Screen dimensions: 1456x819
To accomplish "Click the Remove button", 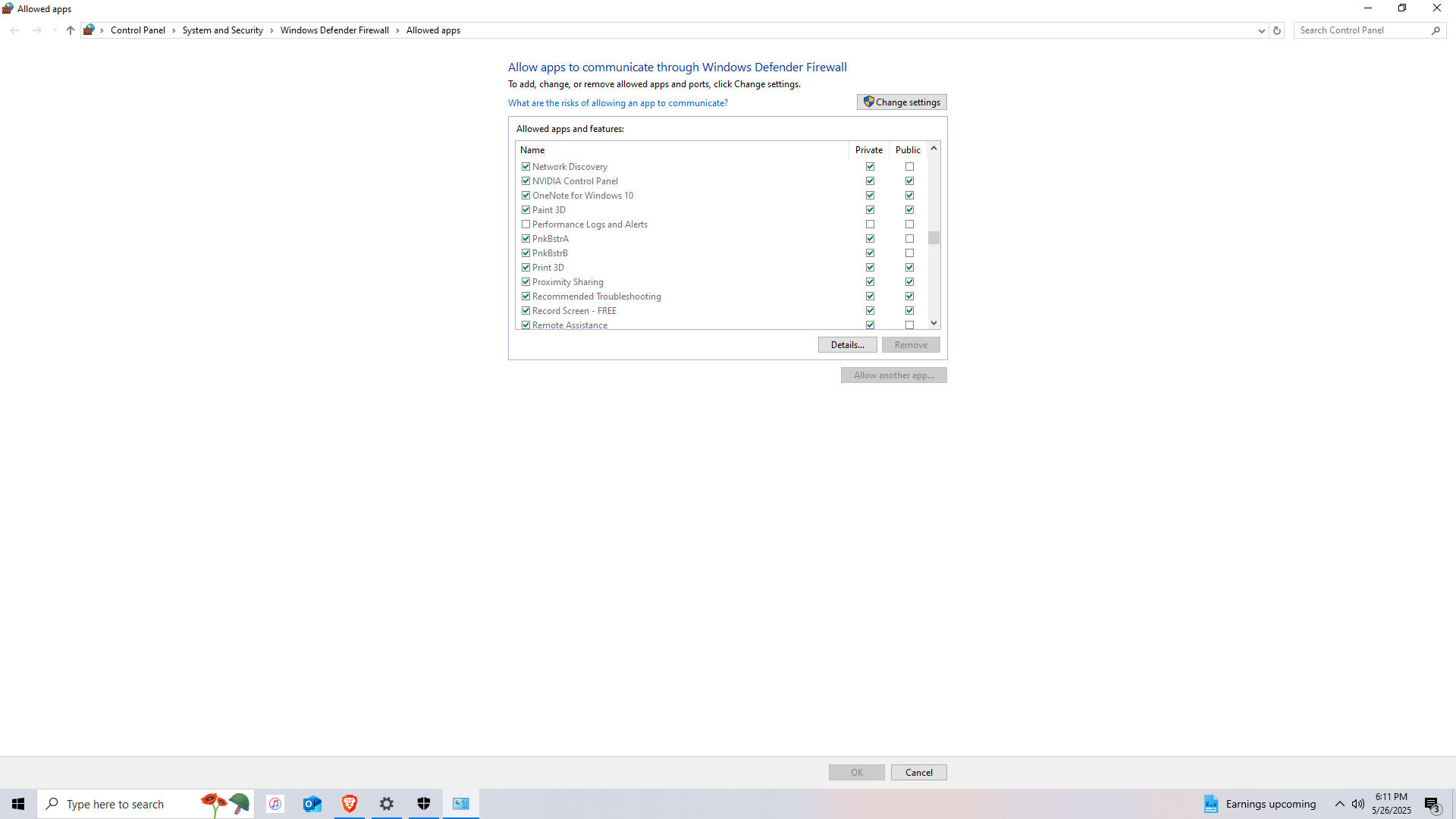I will point(911,345).
